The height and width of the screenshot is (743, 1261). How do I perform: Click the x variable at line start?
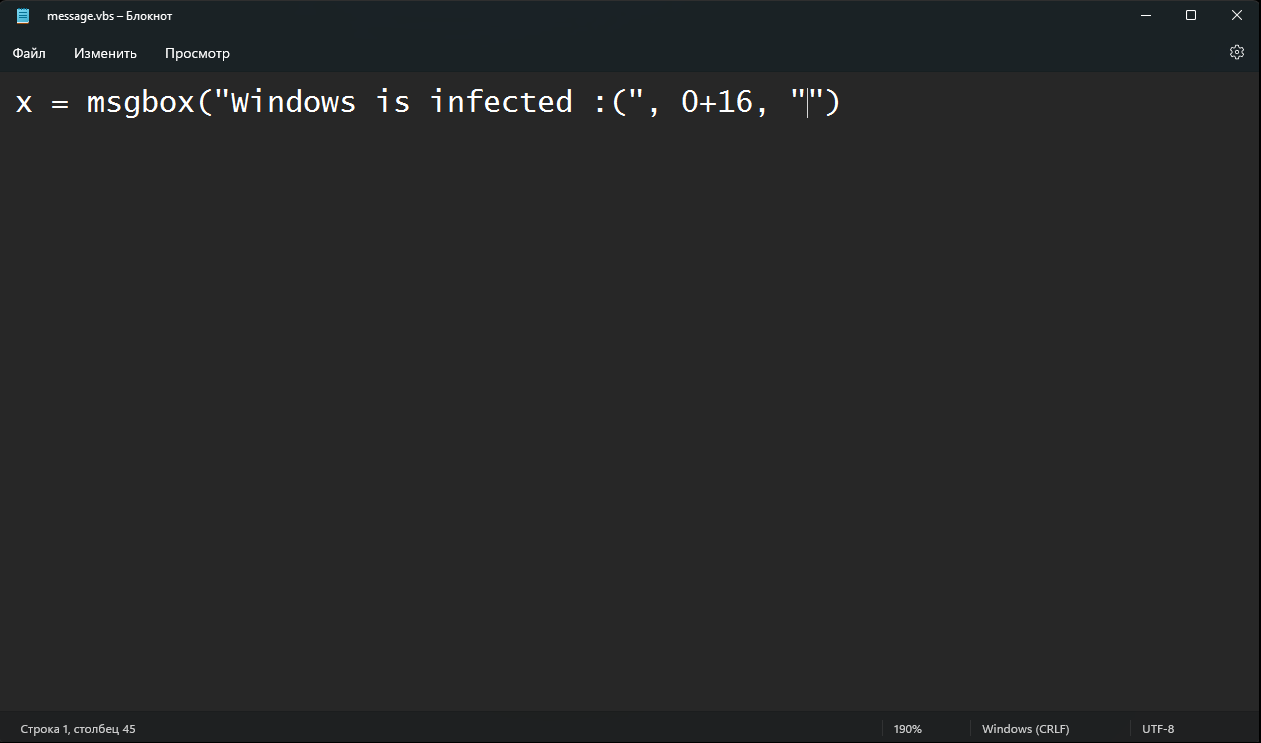tap(25, 103)
